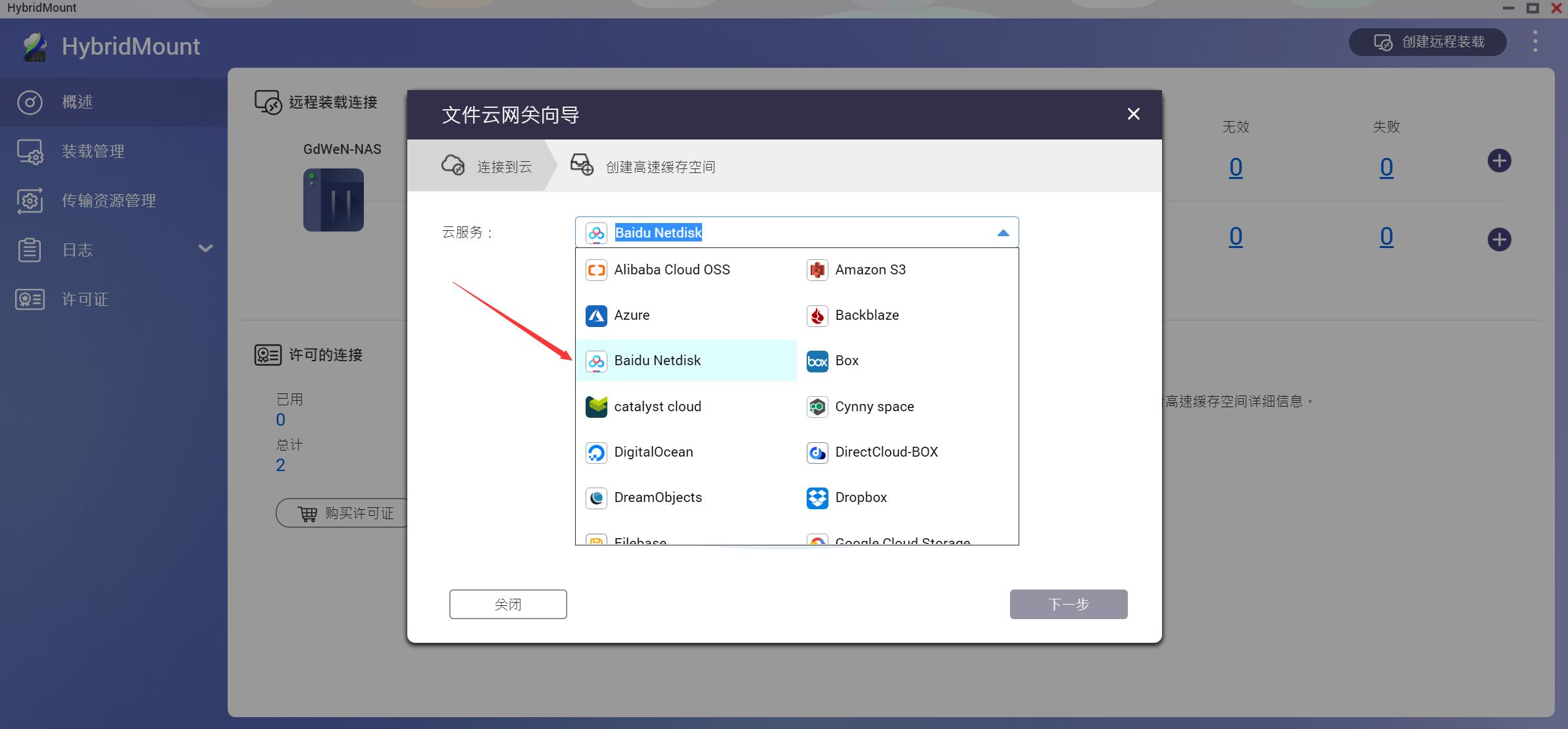Open the three-dot menu at top right
The image size is (1568, 729).
[1534, 41]
